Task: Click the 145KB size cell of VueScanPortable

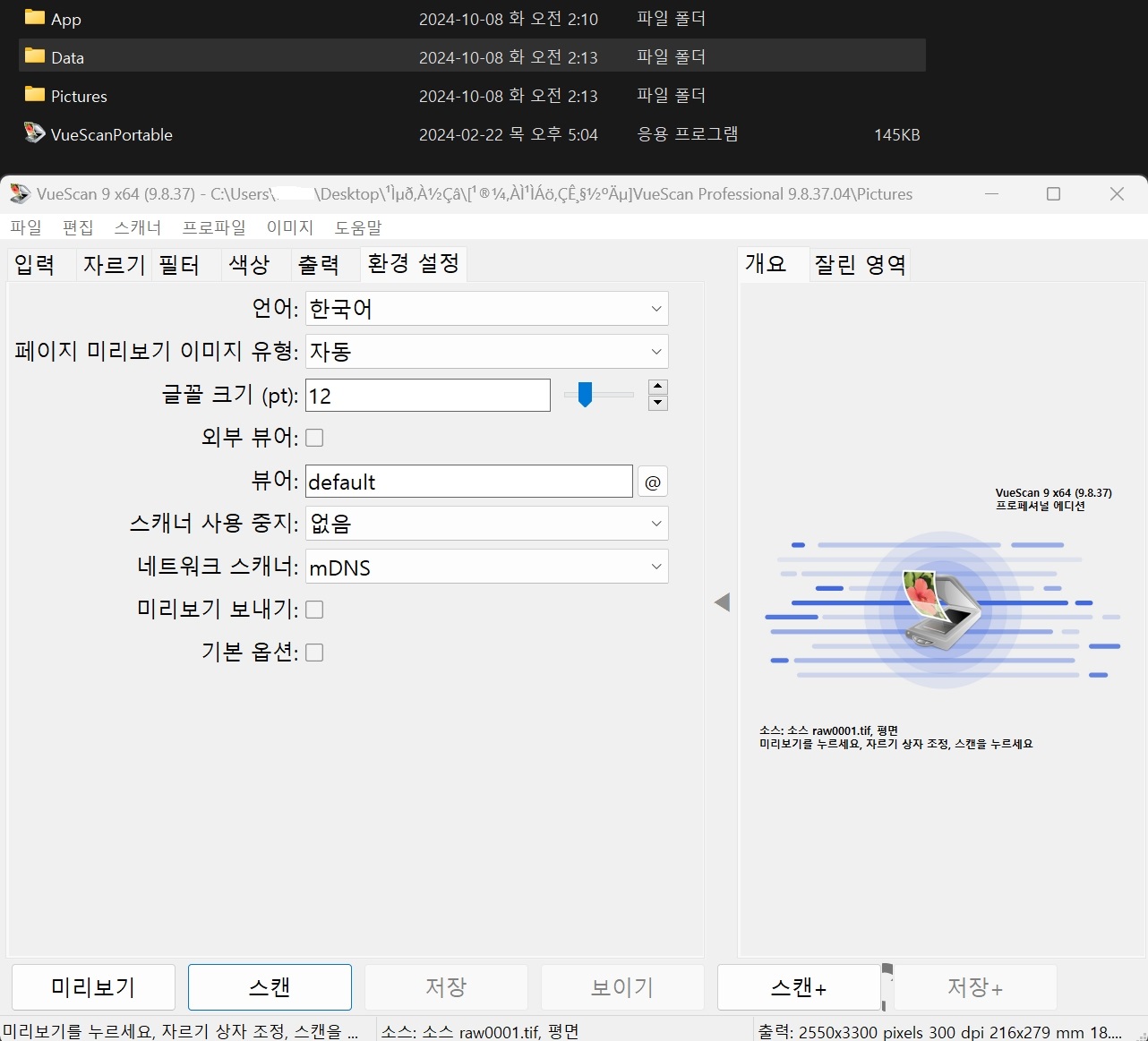Action: [896, 134]
